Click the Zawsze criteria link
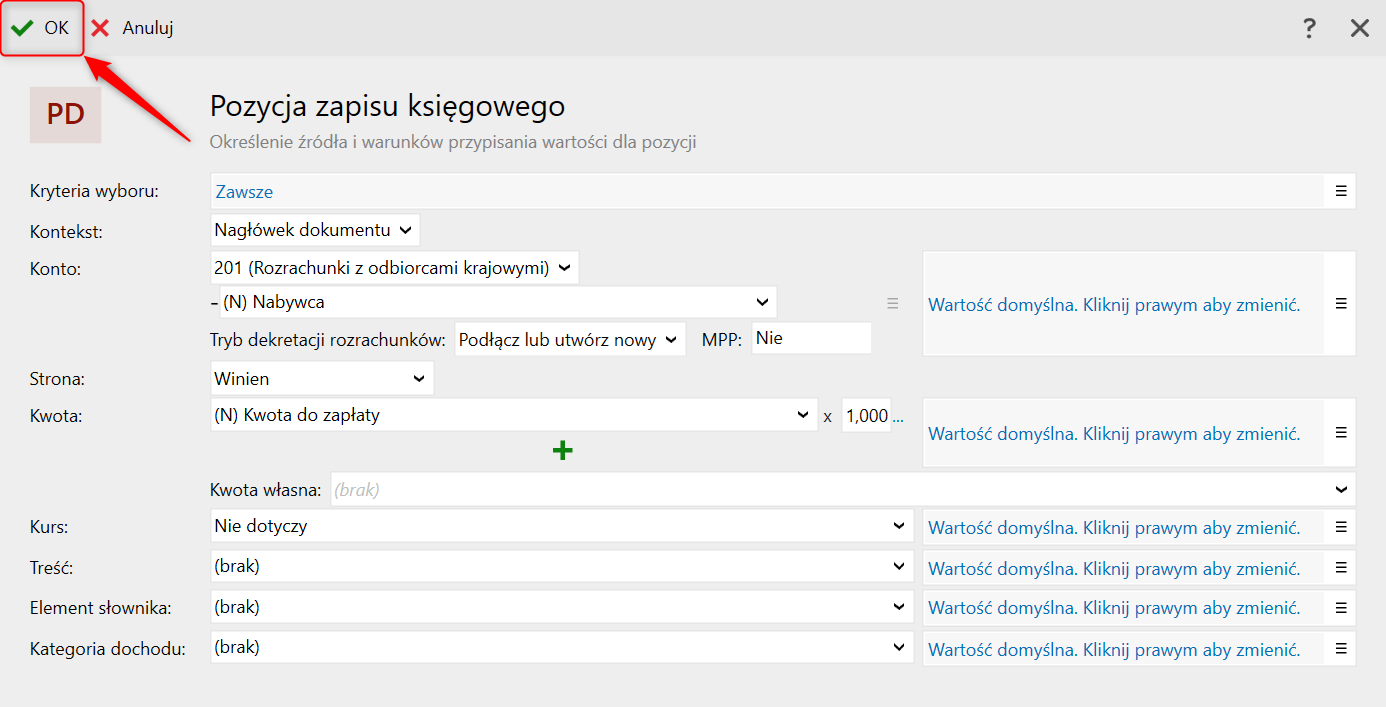Viewport: 1386px width, 707px height. point(245,192)
